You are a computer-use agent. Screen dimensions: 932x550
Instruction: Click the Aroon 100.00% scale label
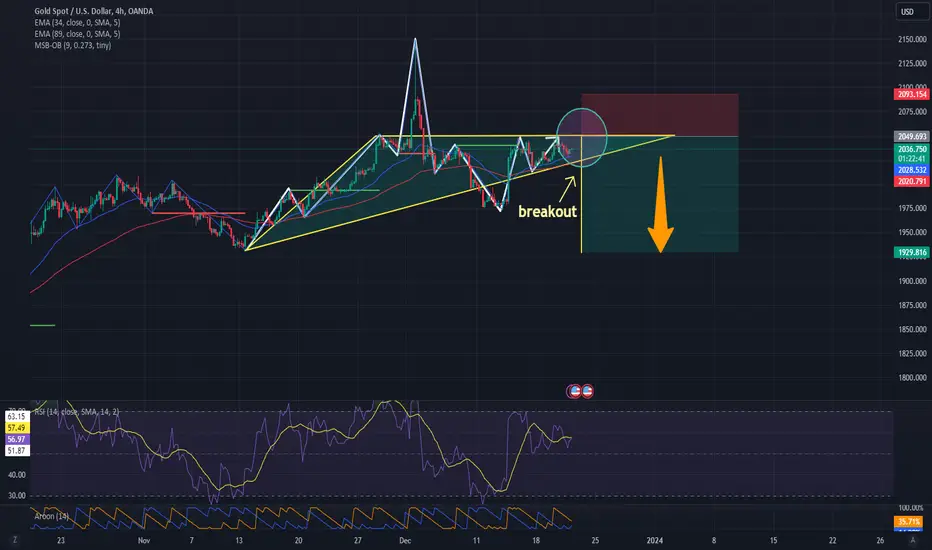(x=911, y=508)
